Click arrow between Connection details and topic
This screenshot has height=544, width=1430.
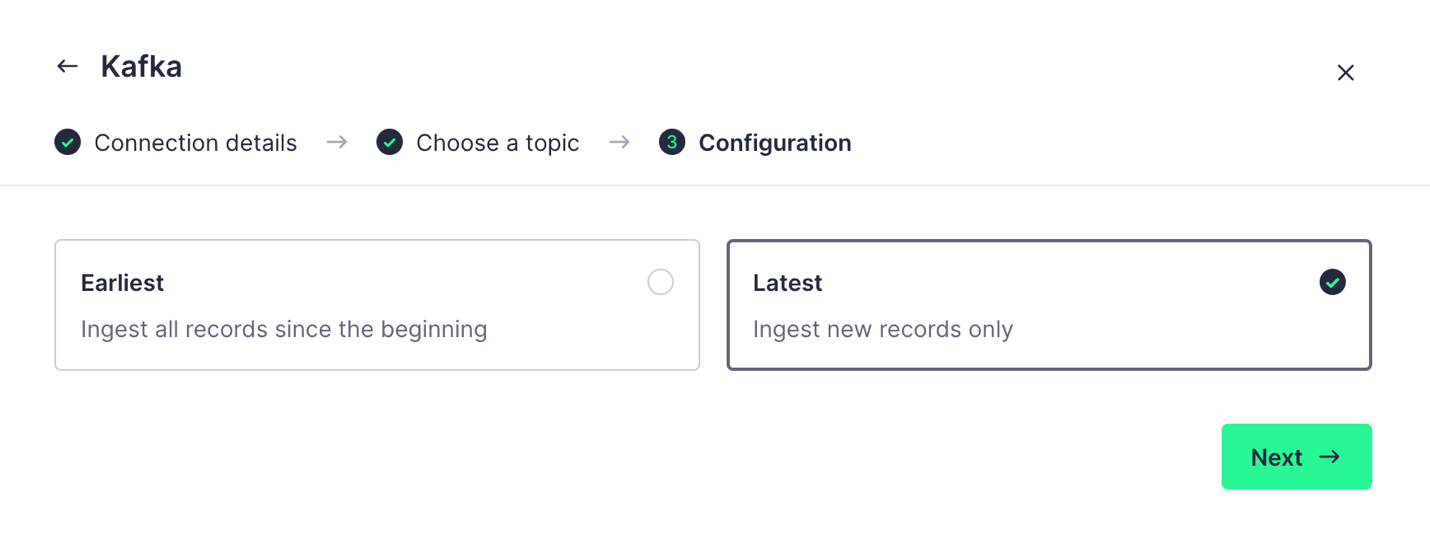pos(337,143)
